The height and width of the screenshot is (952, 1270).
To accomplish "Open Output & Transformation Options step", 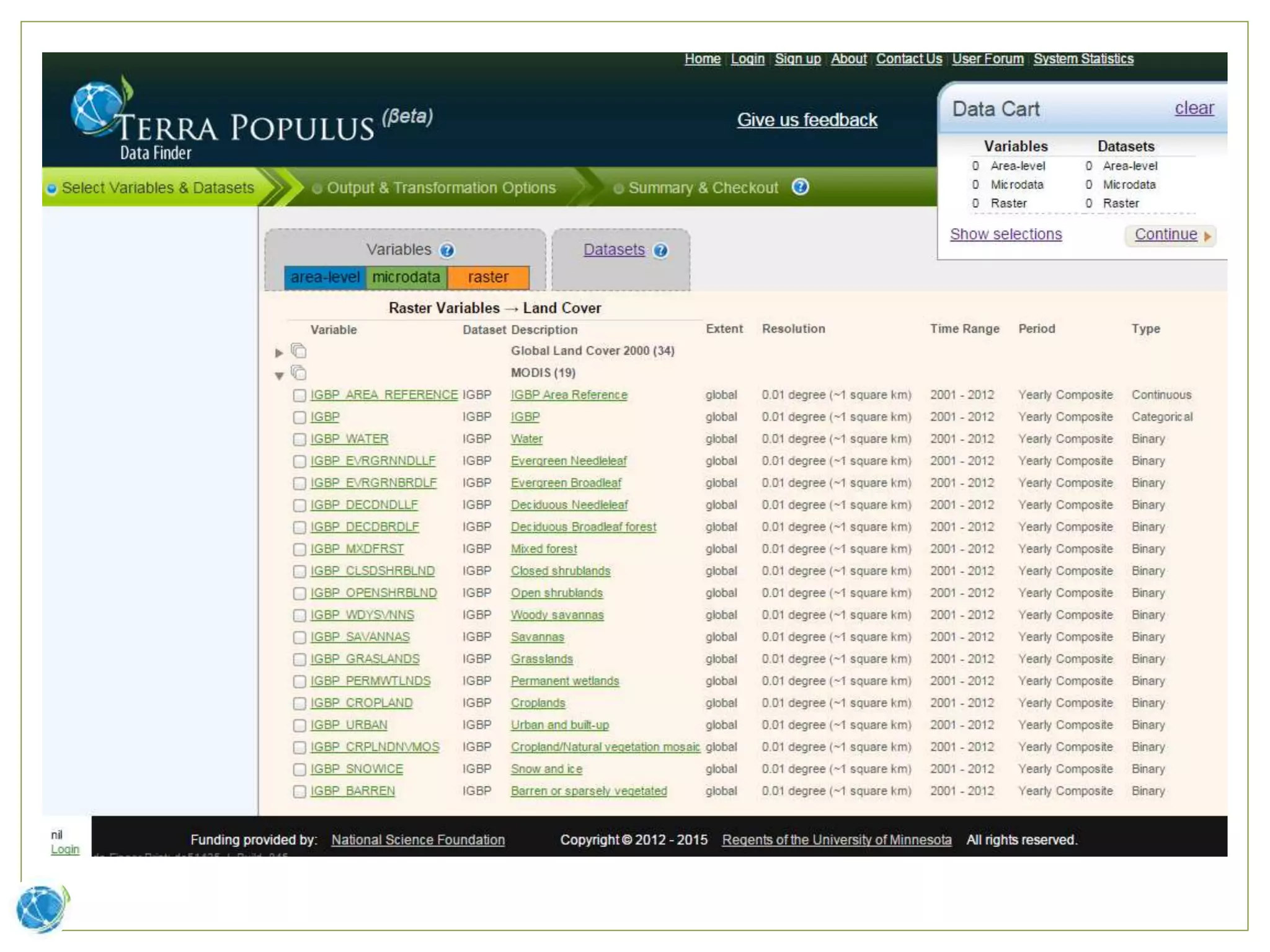I will 440,188.
